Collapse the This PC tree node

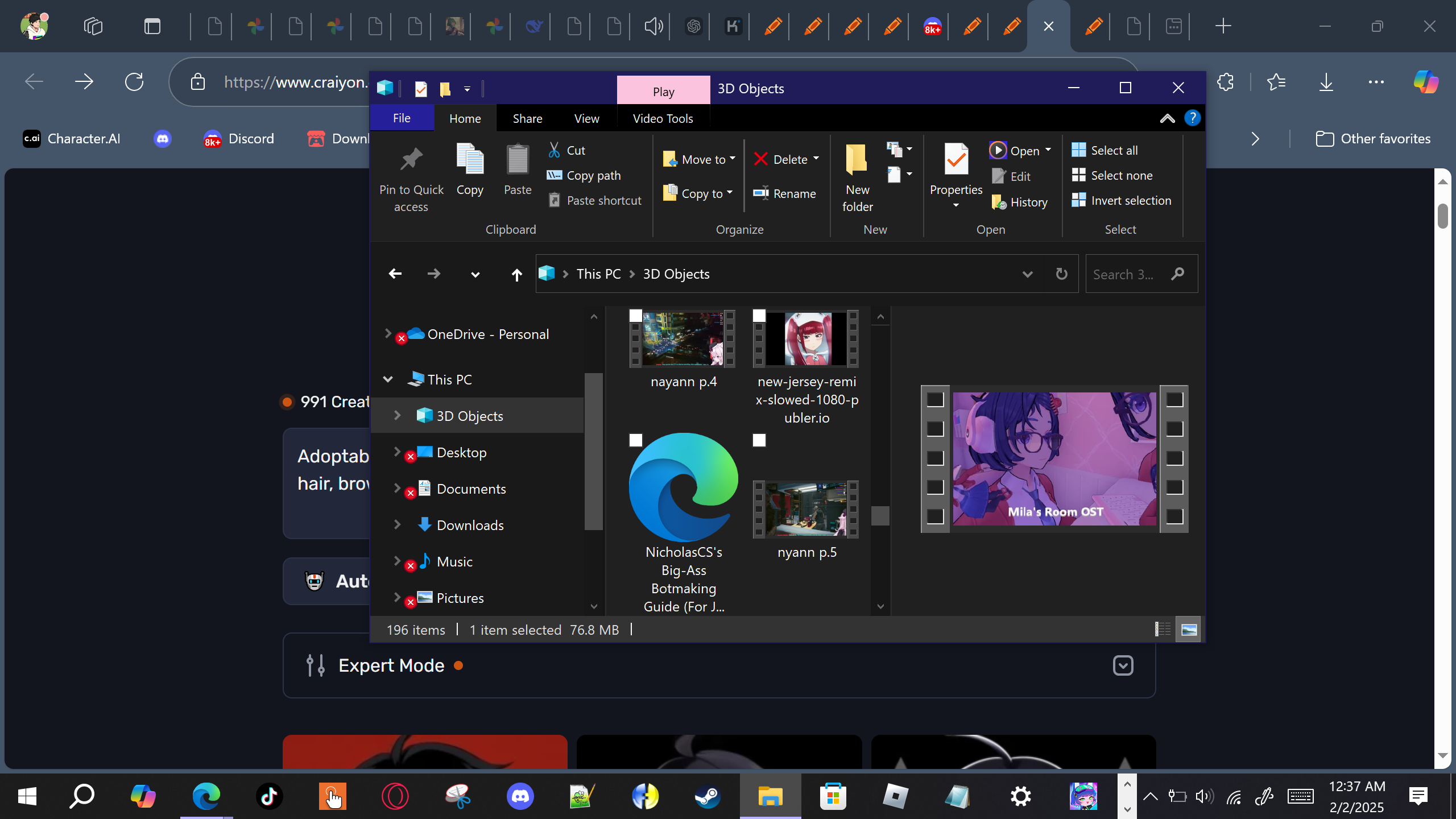388,379
